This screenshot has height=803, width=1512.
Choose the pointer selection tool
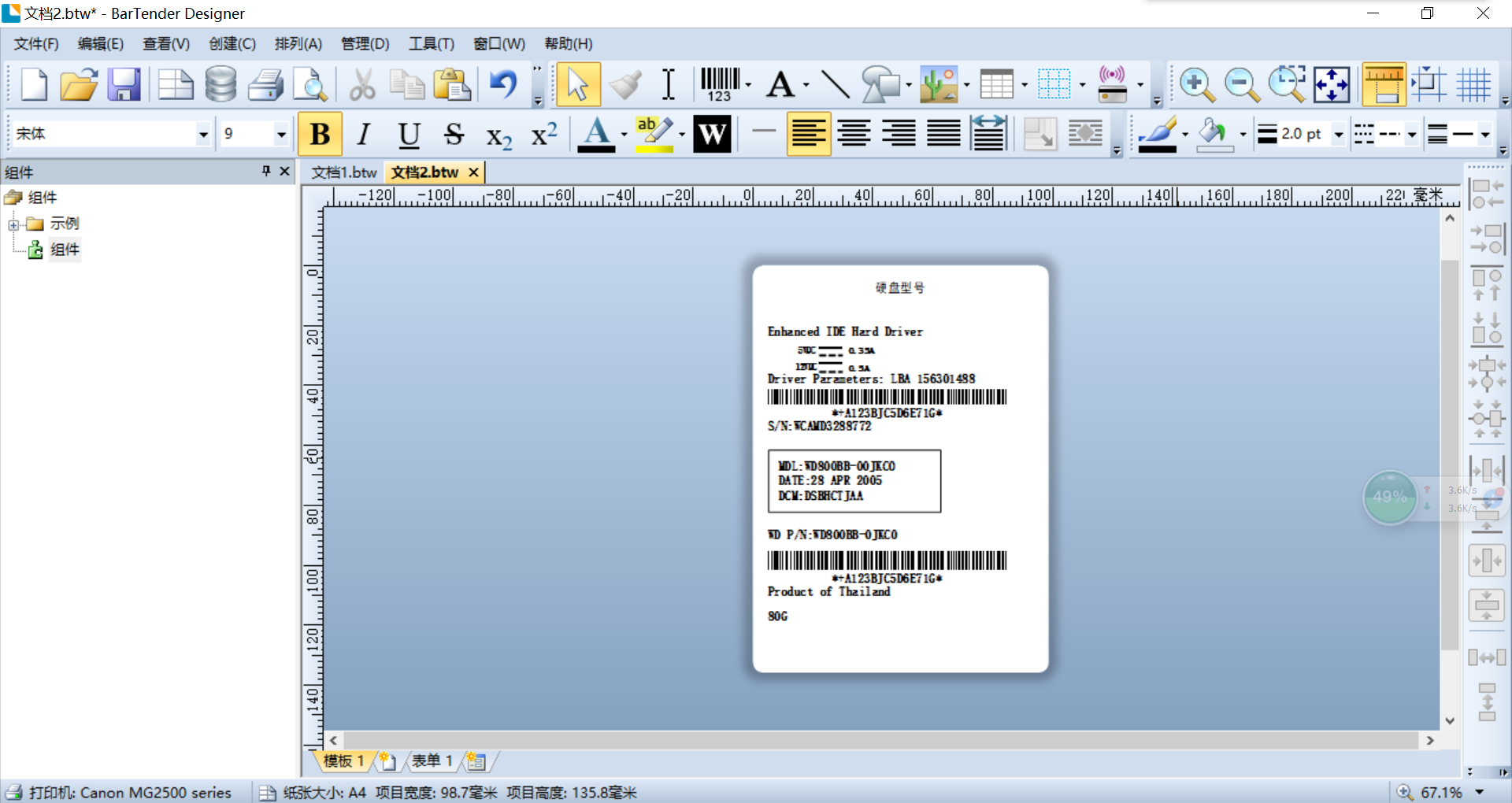tap(578, 84)
